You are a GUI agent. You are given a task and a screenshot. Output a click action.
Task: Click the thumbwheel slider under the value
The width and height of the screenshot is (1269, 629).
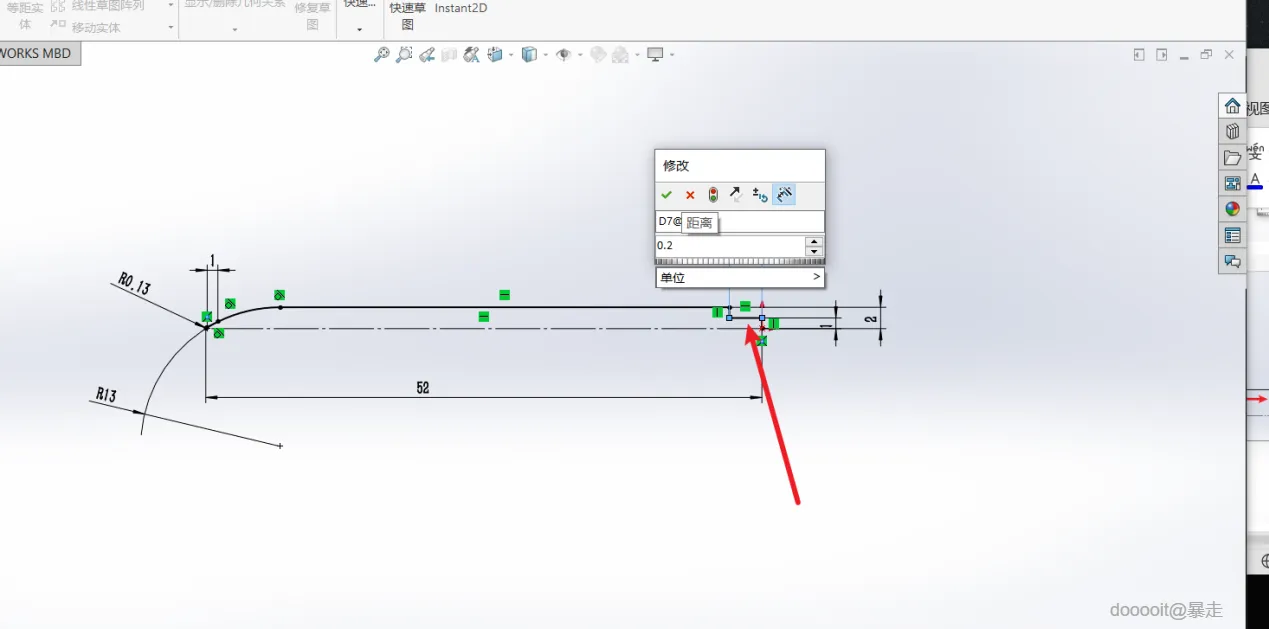[740, 262]
